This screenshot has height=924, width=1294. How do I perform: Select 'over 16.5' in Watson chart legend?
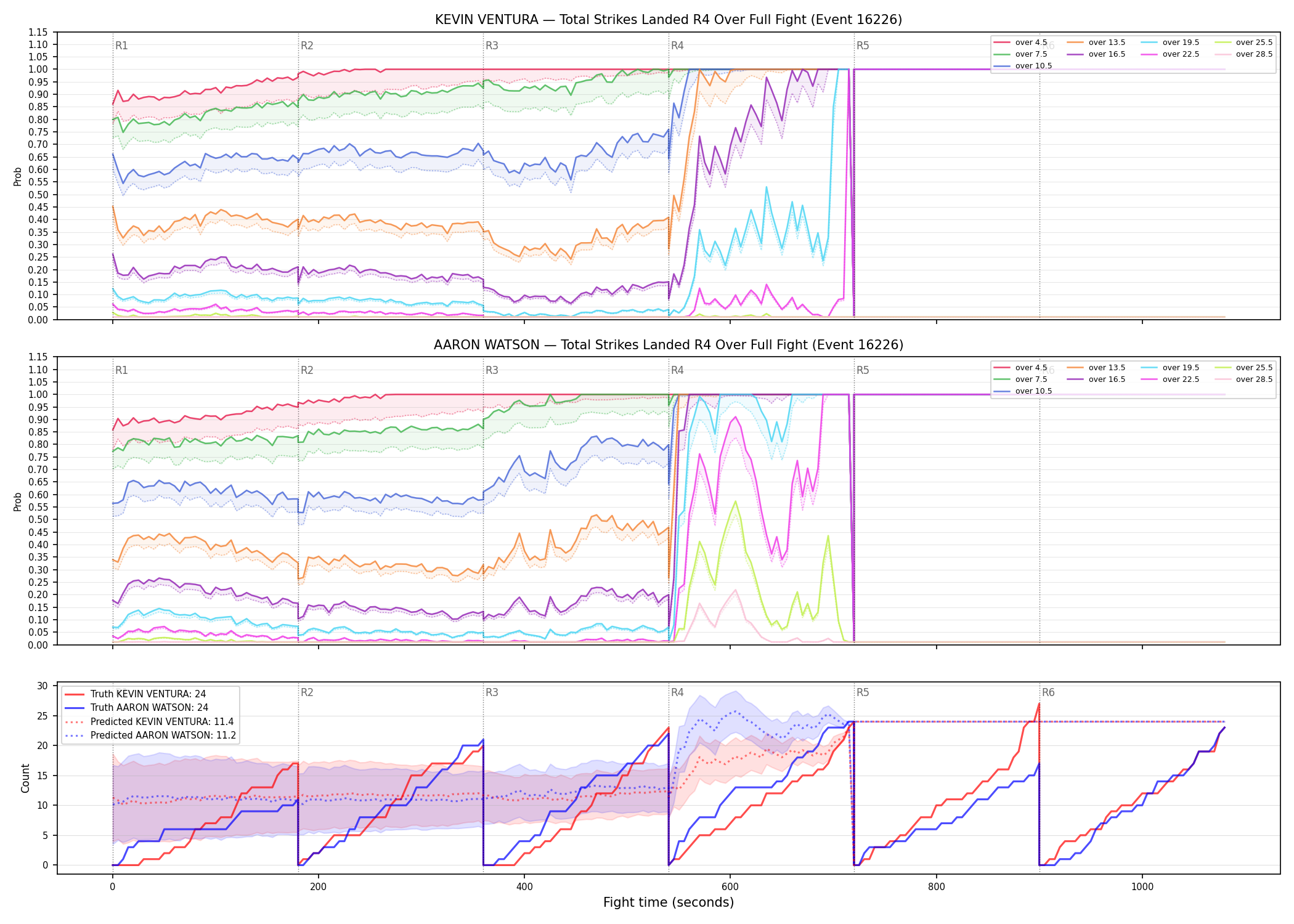pyautogui.click(x=1107, y=379)
